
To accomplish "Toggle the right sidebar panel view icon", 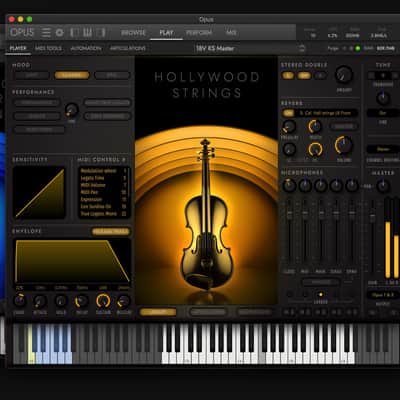I will (x=101, y=32).
